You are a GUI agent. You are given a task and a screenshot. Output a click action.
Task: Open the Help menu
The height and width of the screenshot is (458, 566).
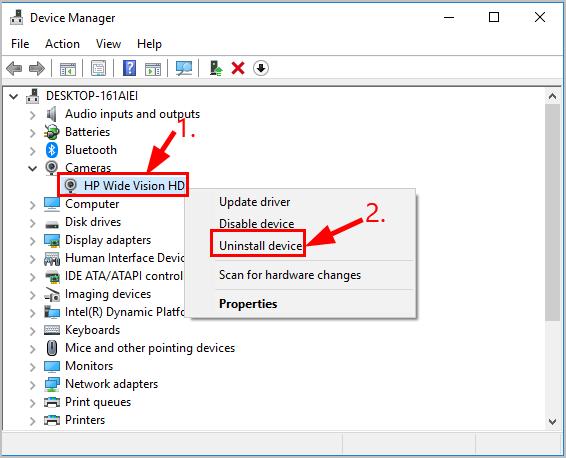pos(149,44)
